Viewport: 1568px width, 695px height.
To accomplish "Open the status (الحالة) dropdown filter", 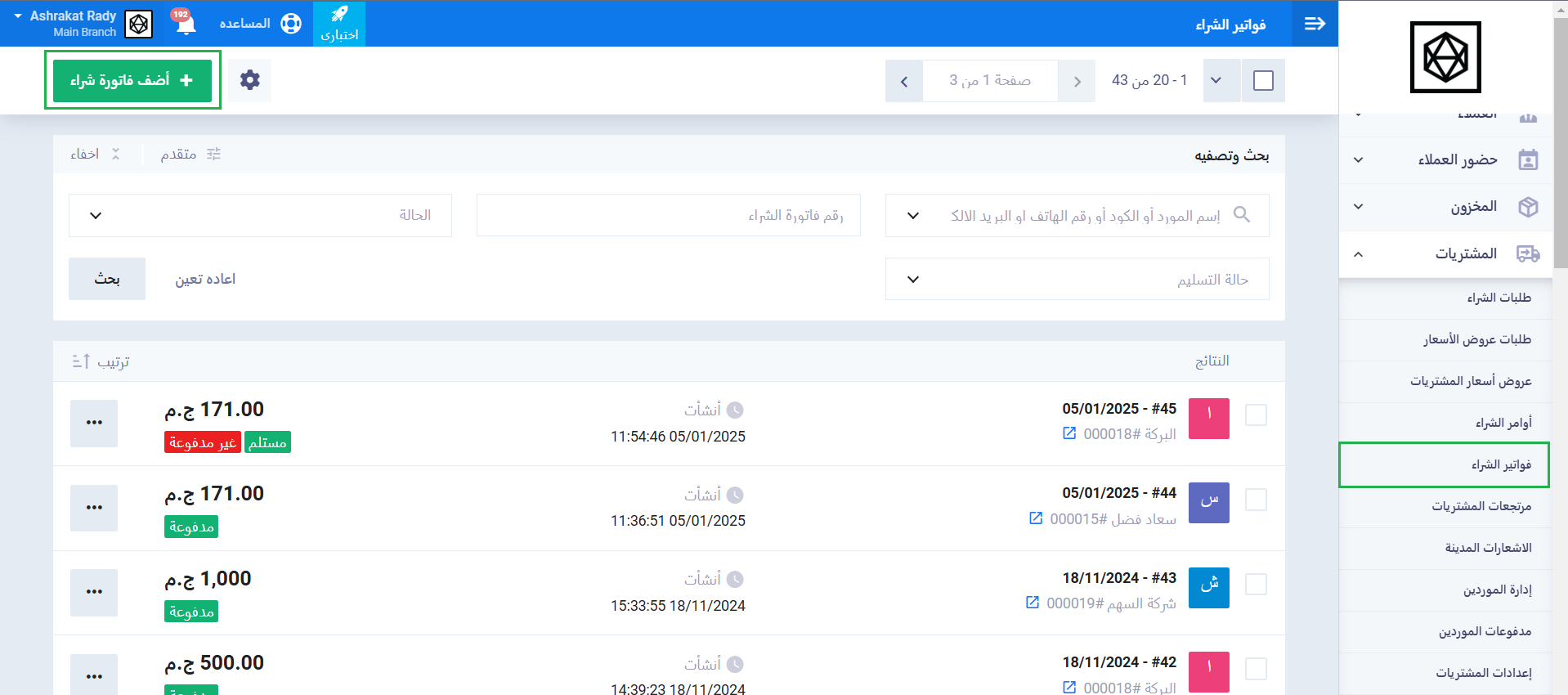I will (x=260, y=215).
